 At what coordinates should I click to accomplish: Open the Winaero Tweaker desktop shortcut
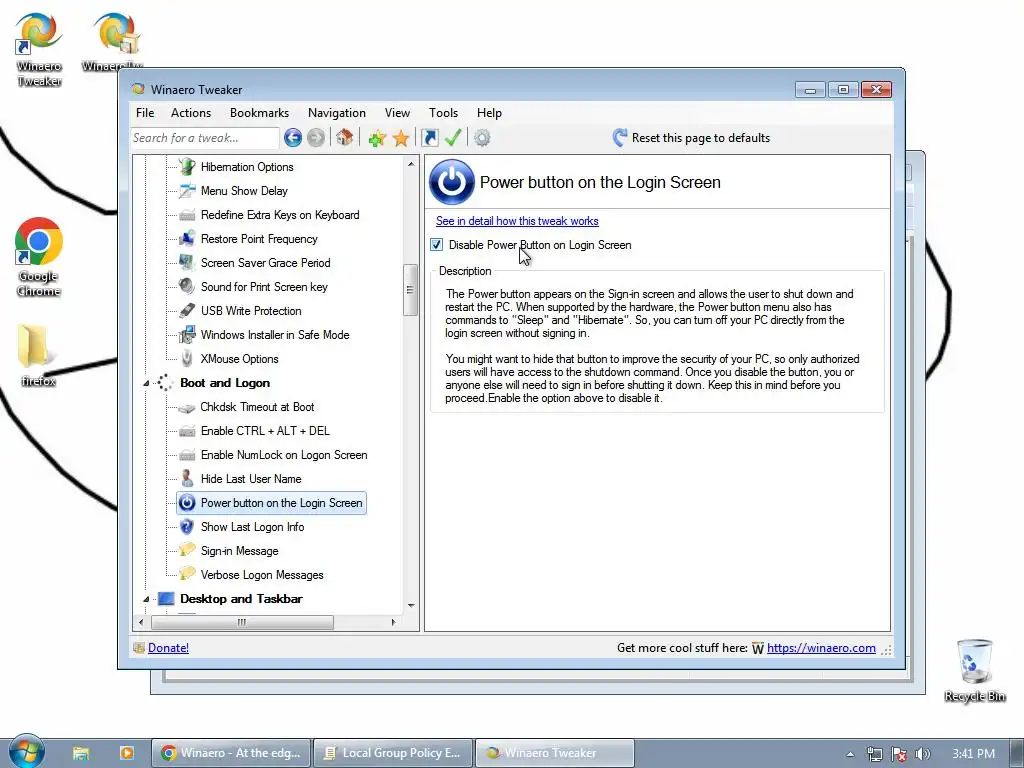[39, 49]
